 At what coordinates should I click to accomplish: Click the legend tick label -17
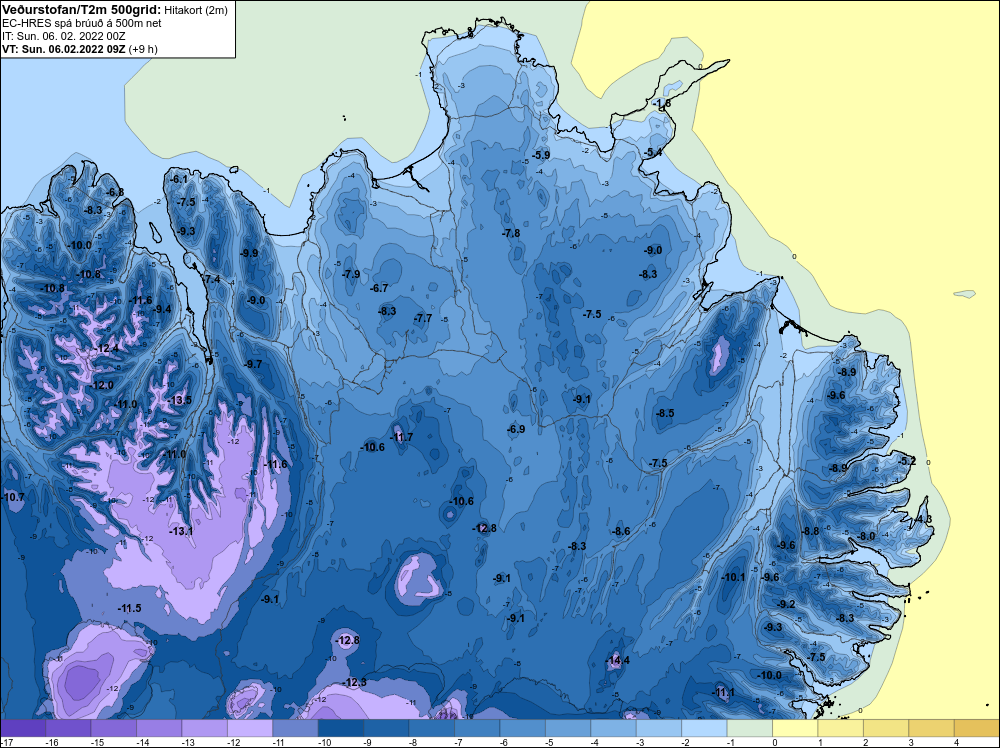[6, 742]
